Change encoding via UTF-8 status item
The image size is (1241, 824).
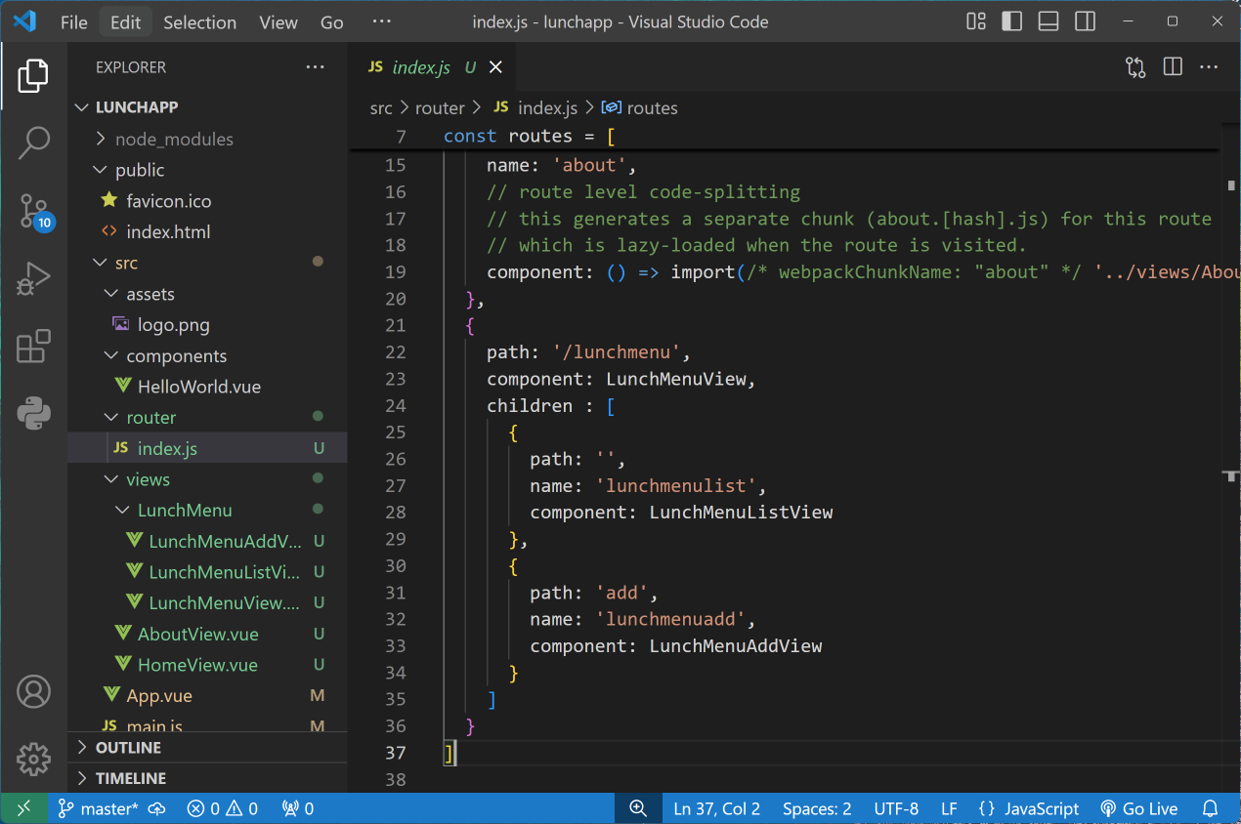pyautogui.click(x=896, y=808)
